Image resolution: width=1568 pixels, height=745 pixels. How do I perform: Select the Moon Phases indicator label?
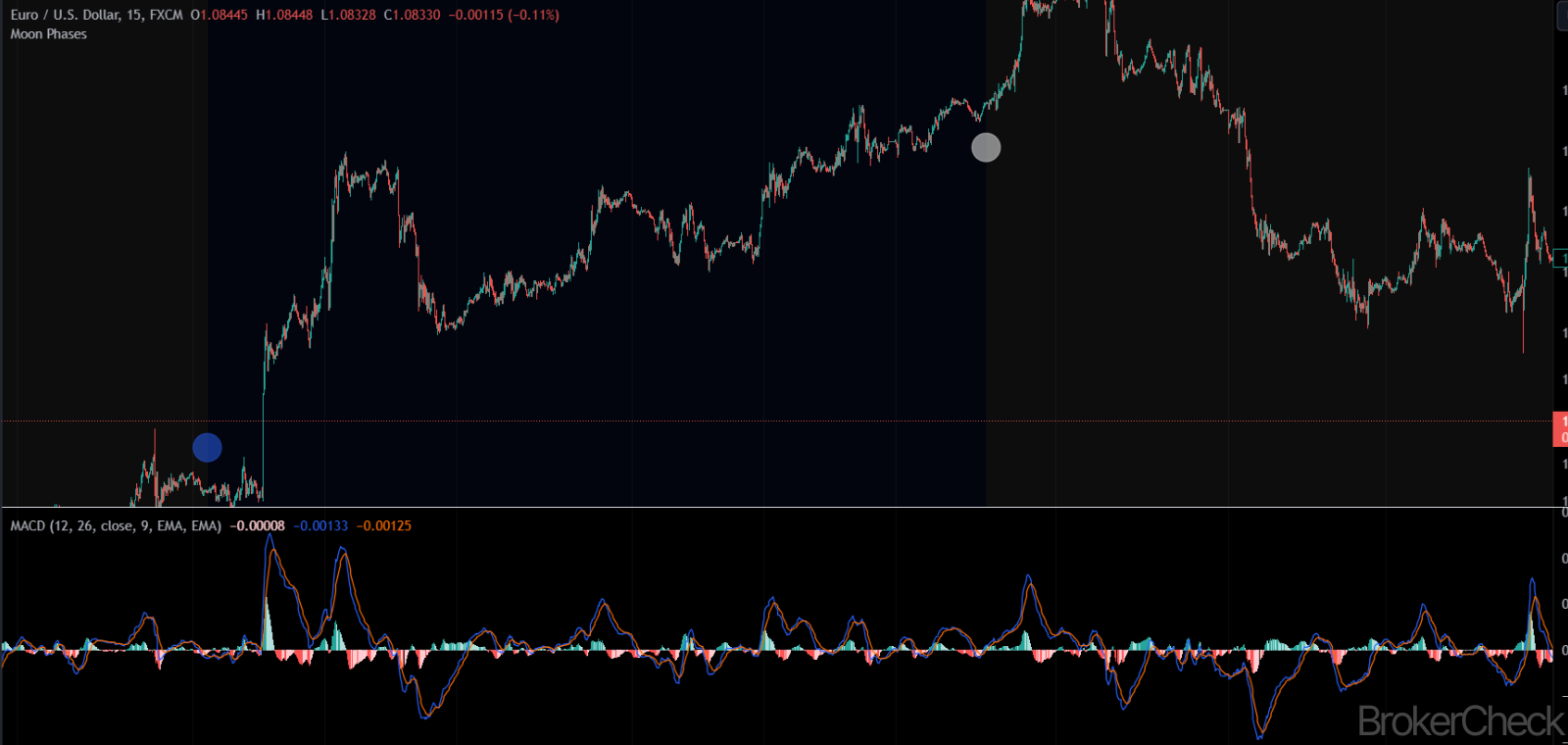pos(49,34)
